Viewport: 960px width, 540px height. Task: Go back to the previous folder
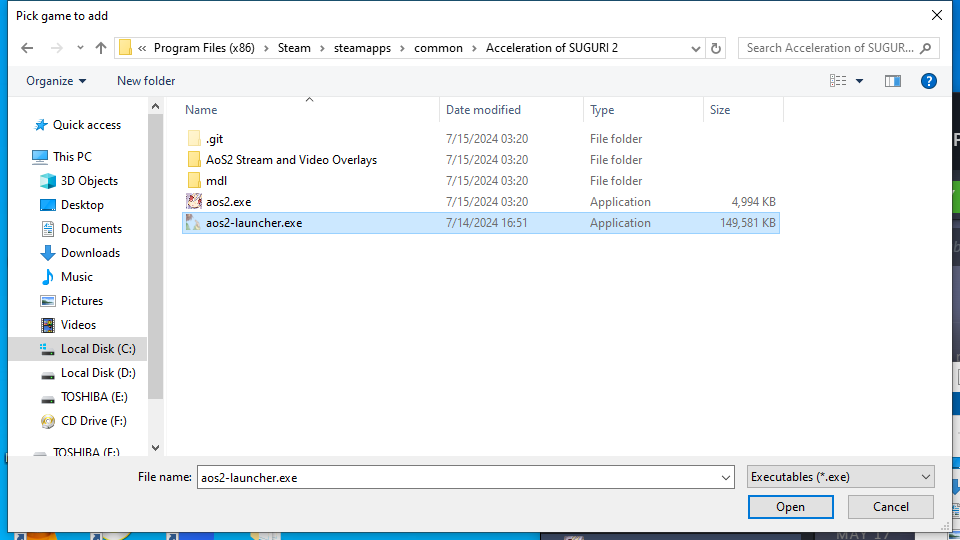click(27, 48)
